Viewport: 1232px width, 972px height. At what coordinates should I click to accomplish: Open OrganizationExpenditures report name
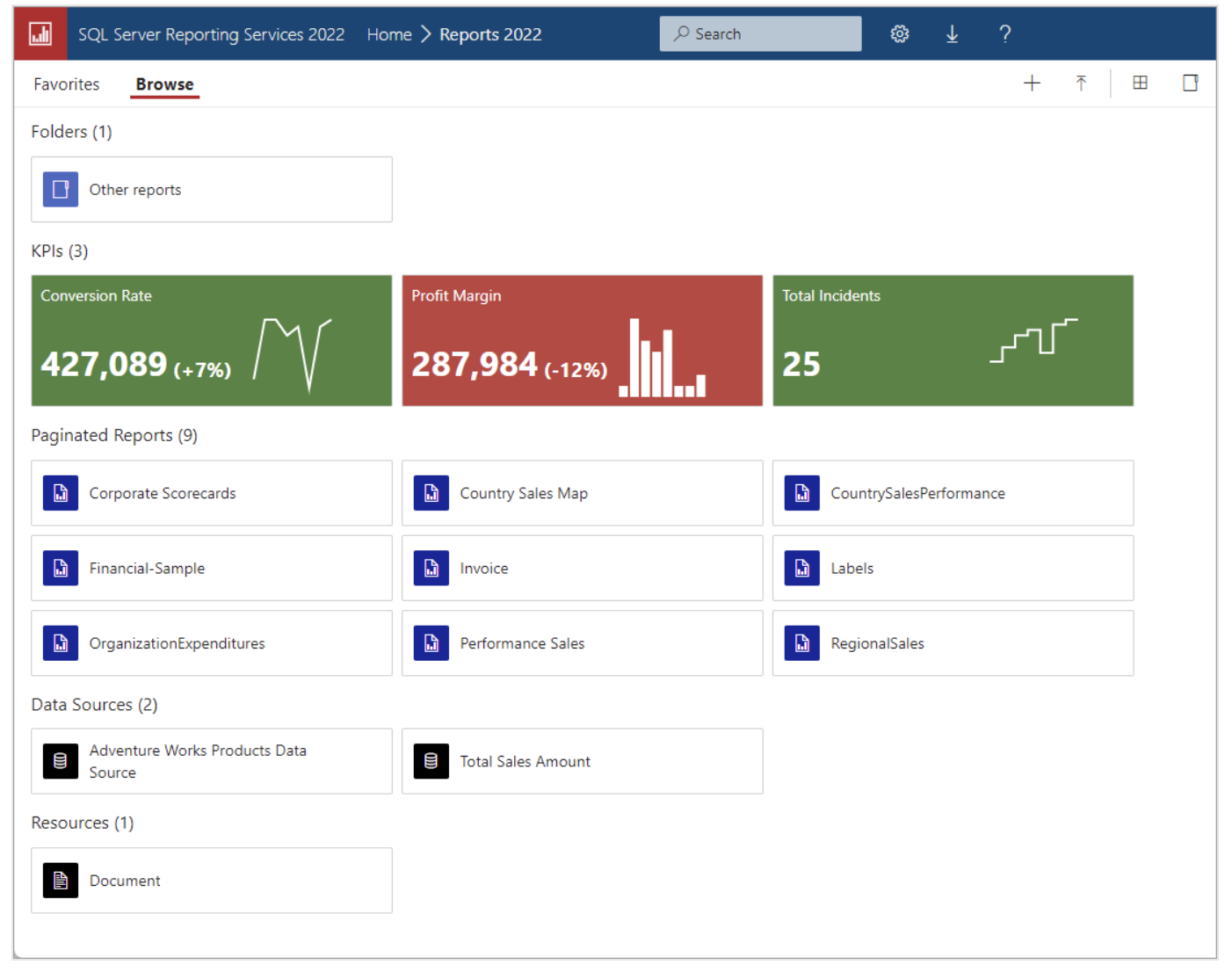click(177, 644)
